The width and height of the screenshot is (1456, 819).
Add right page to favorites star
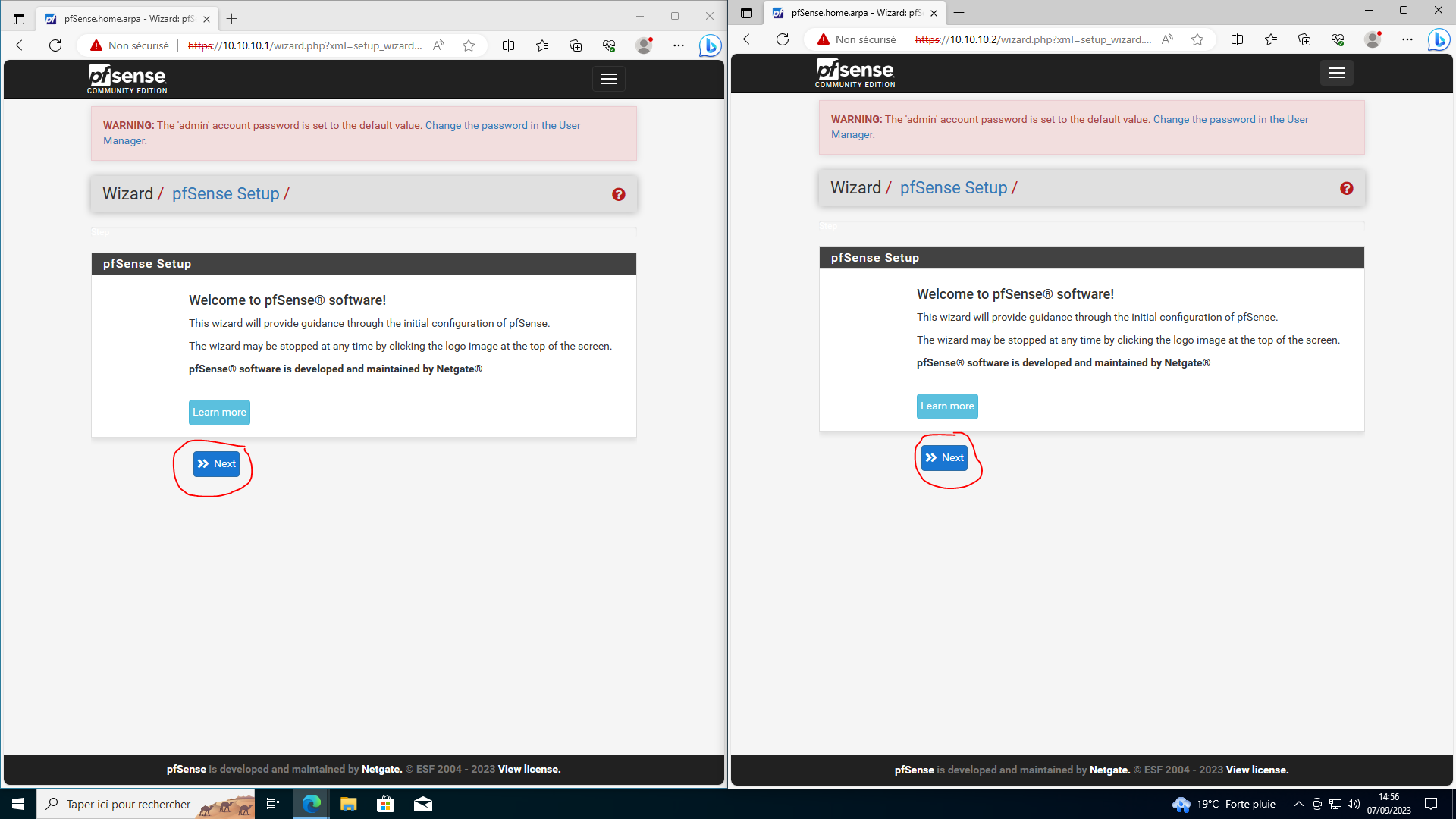click(1197, 39)
